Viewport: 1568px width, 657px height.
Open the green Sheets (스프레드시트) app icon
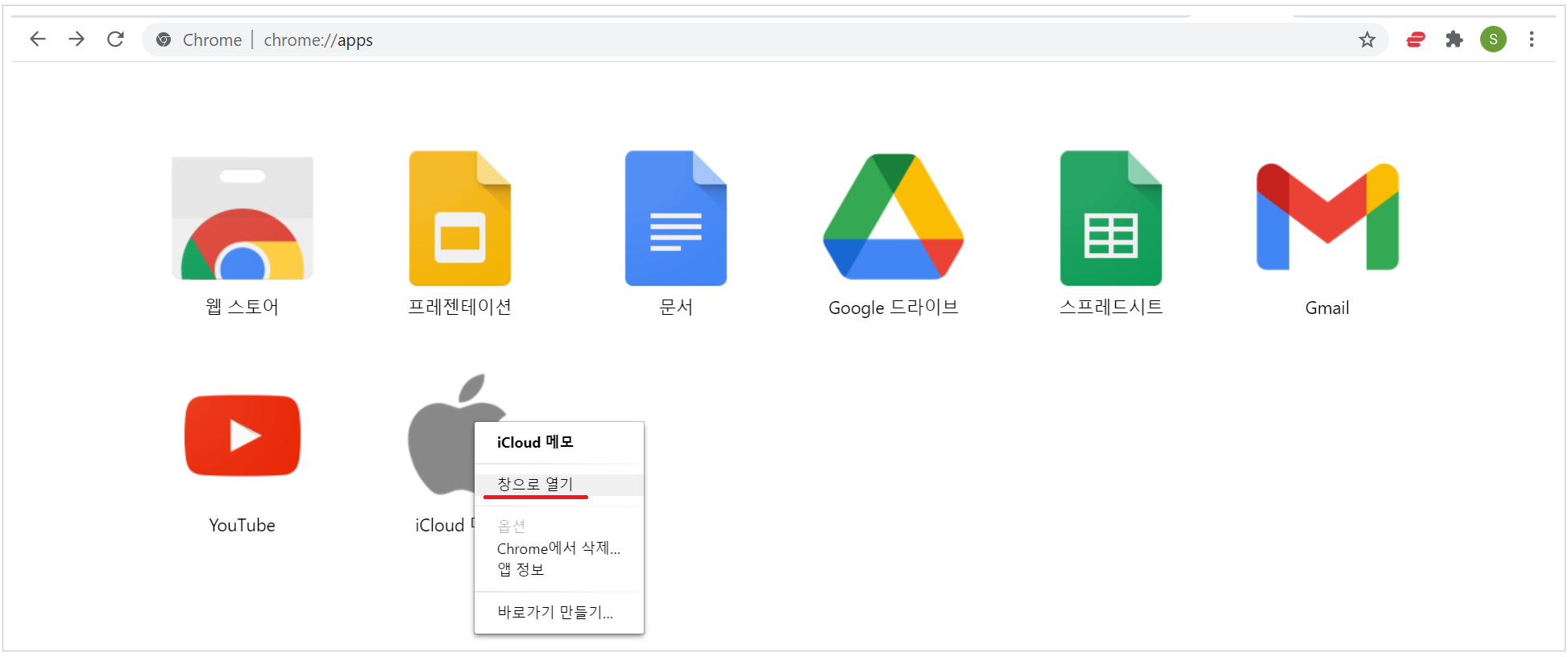[1111, 218]
